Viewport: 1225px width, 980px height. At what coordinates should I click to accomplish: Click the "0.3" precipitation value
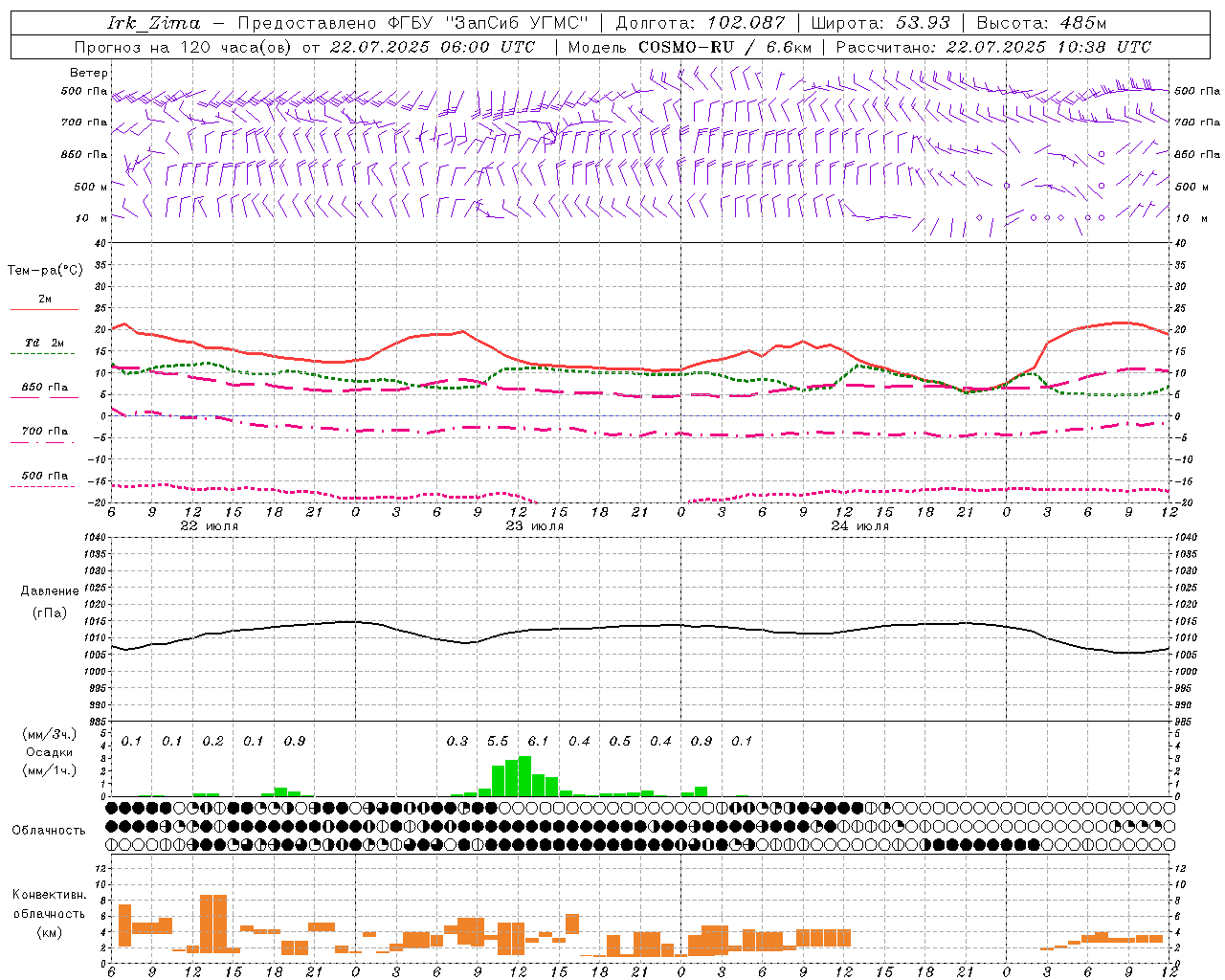pyautogui.click(x=457, y=742)
